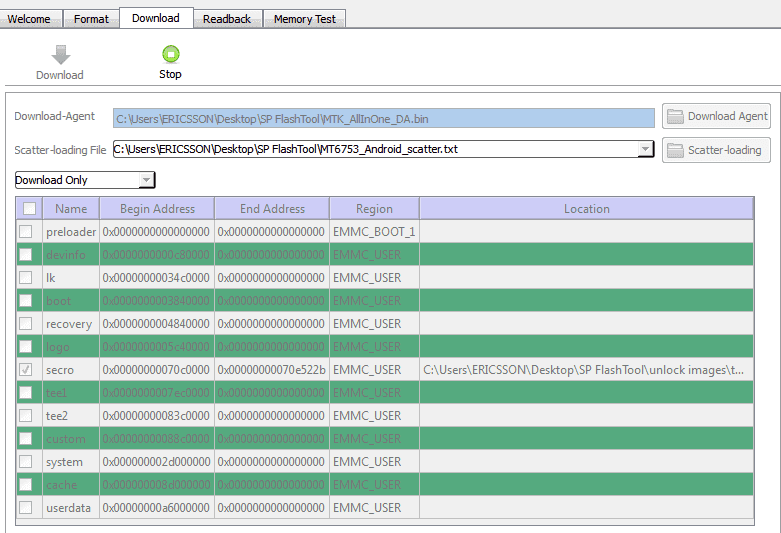This screenshot has height=533, width=781.
Task: Click the Download Agent text label on its button
Action: (727, 116)
